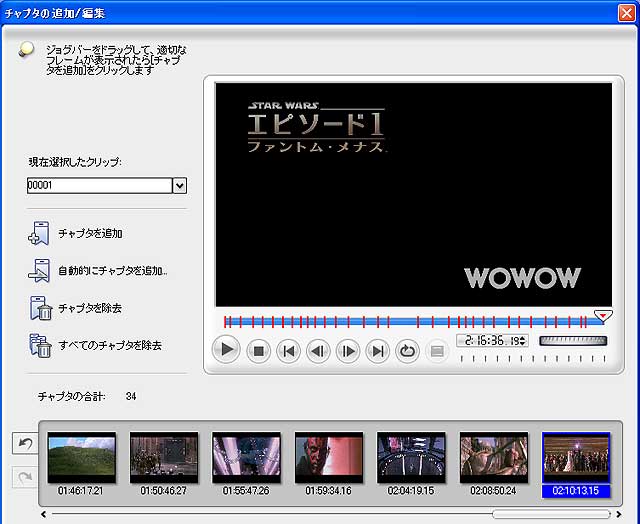Click the clip name field showing 00001
Screen dimensions: 640x524
click(x=99, y=185)
